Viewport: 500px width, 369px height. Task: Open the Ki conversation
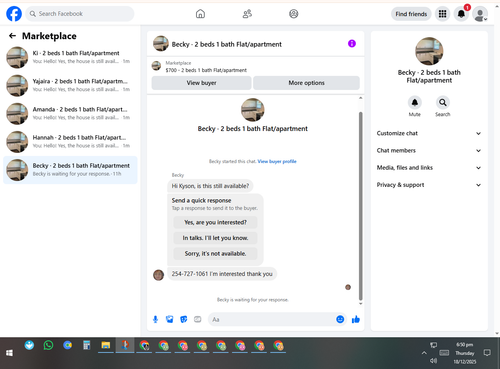pos(70,57)
